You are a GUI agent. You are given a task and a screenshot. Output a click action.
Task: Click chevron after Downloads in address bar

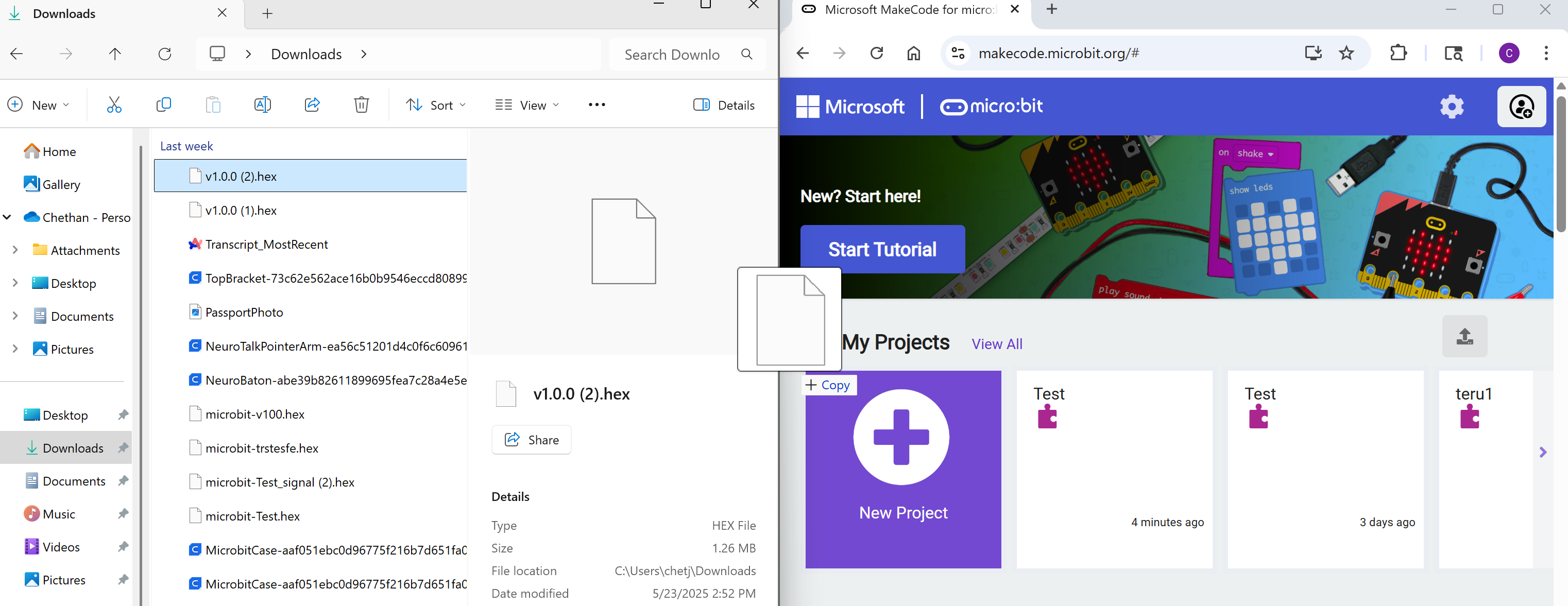coord(364,54)
